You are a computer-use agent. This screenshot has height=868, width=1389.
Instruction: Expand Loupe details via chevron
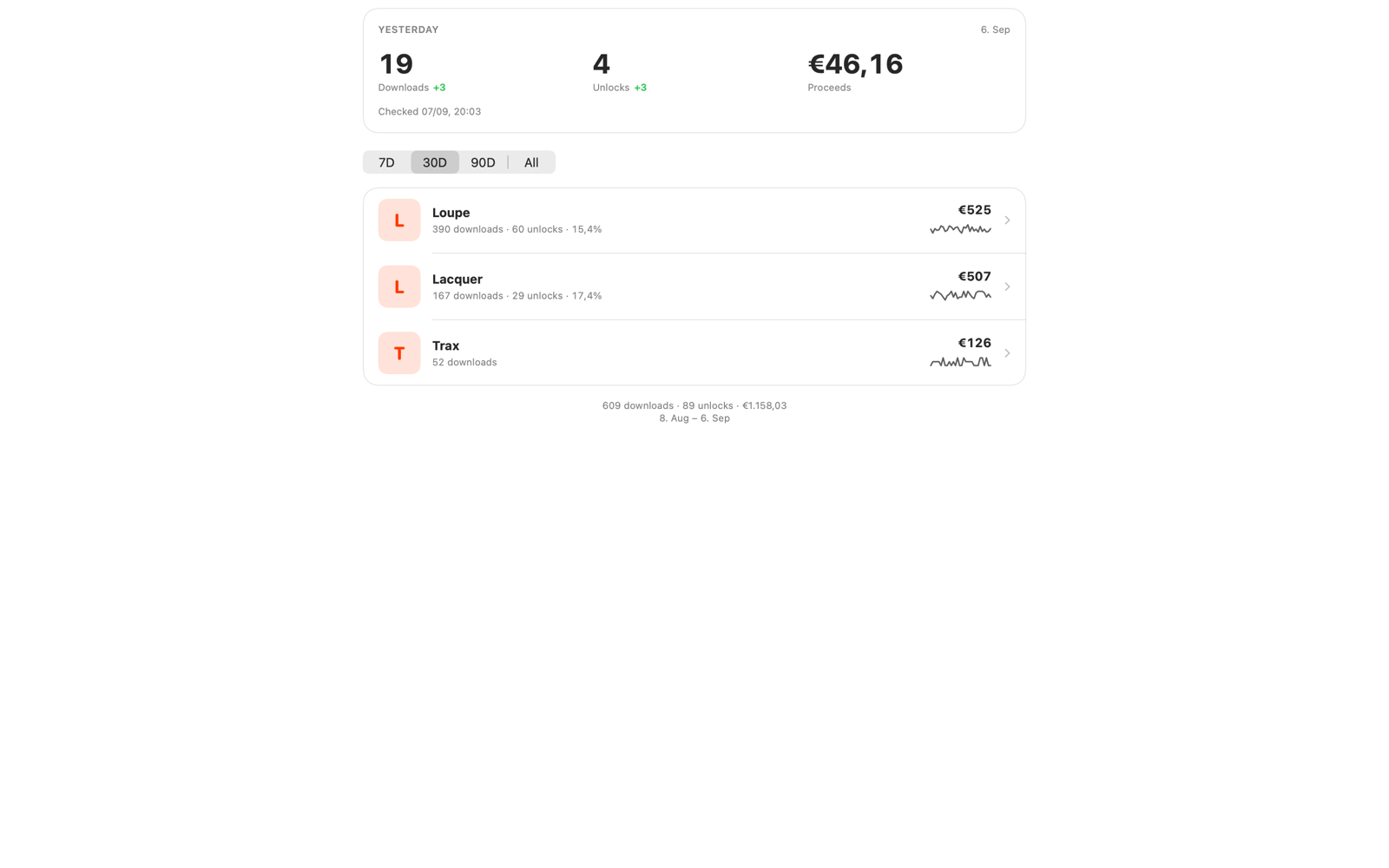click(1007, 220)
